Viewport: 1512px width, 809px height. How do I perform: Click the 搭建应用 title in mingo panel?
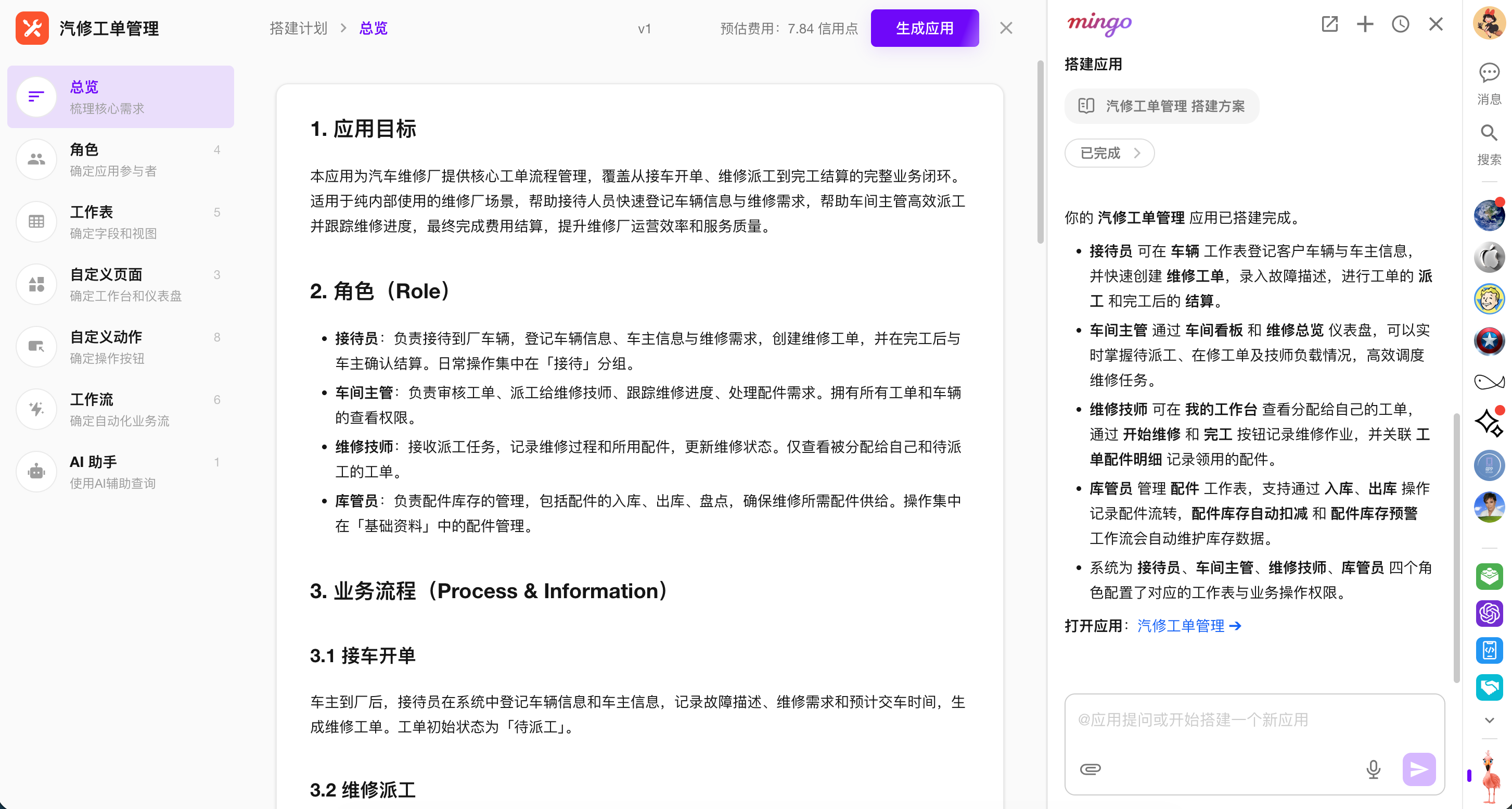coord(1094,64)
